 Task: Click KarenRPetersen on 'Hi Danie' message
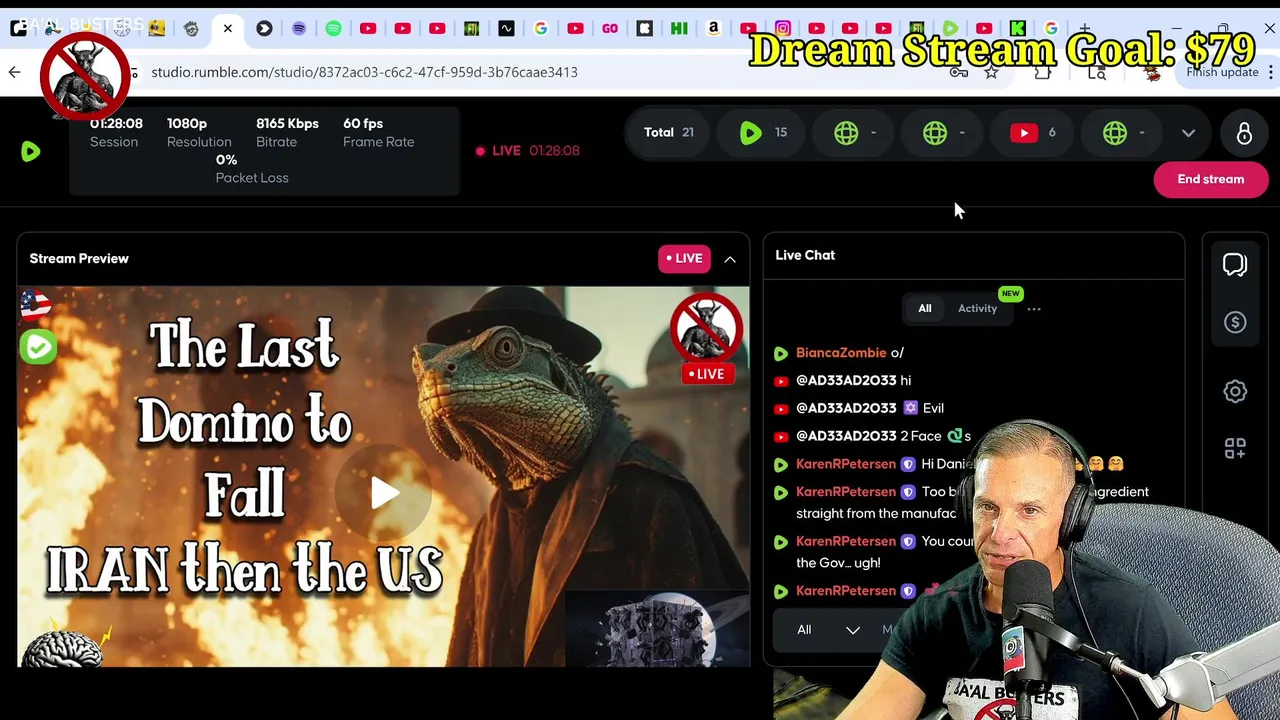click(846, 464)
